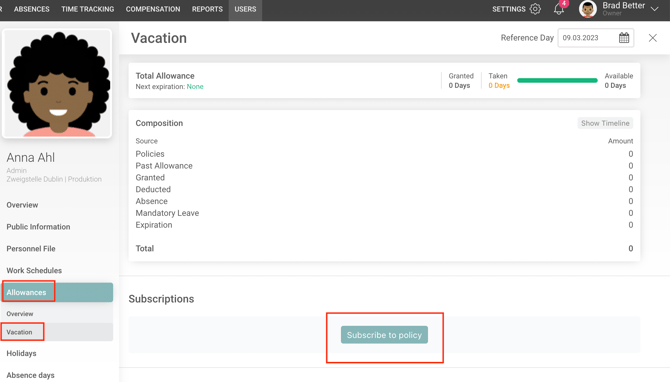Open the Compensation menu
Image resolution: width=670 pixels, height=382 pixels.
point(153,9)
